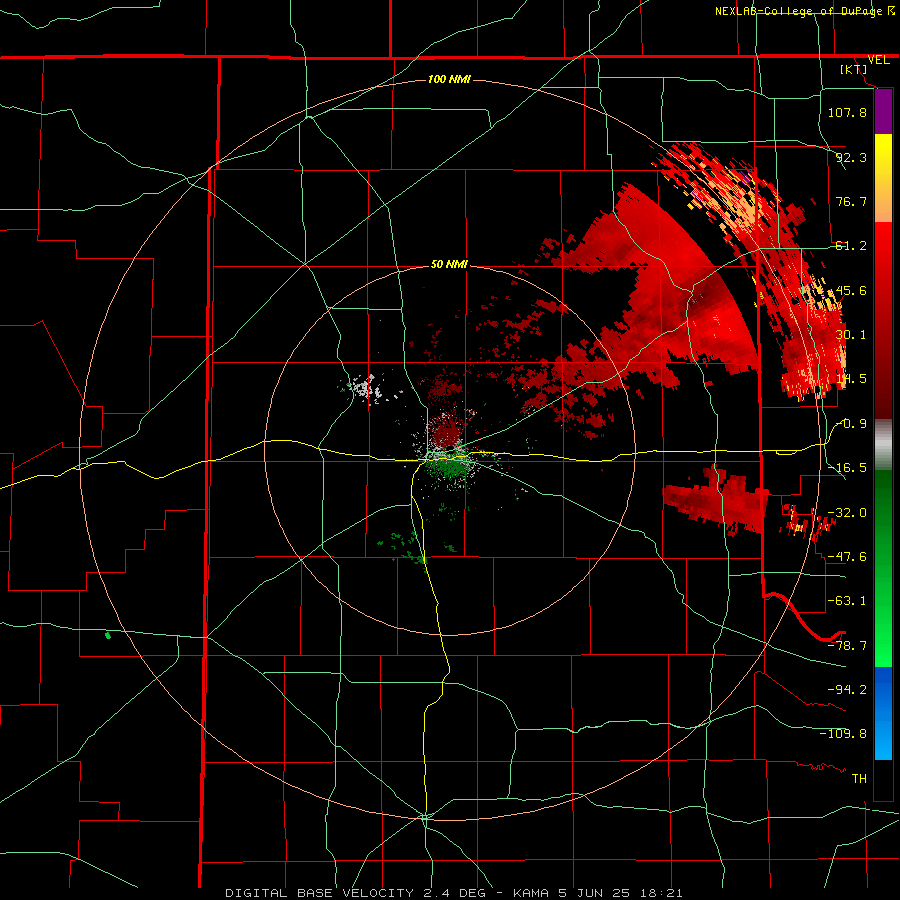Click the [KT] units label
Image resolution: width=900 pixels, height=900 pixels.
tap(854, 69)
